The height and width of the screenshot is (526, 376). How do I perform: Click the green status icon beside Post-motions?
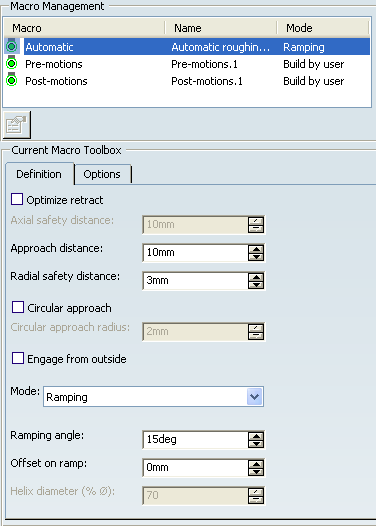tap(12, 80)
